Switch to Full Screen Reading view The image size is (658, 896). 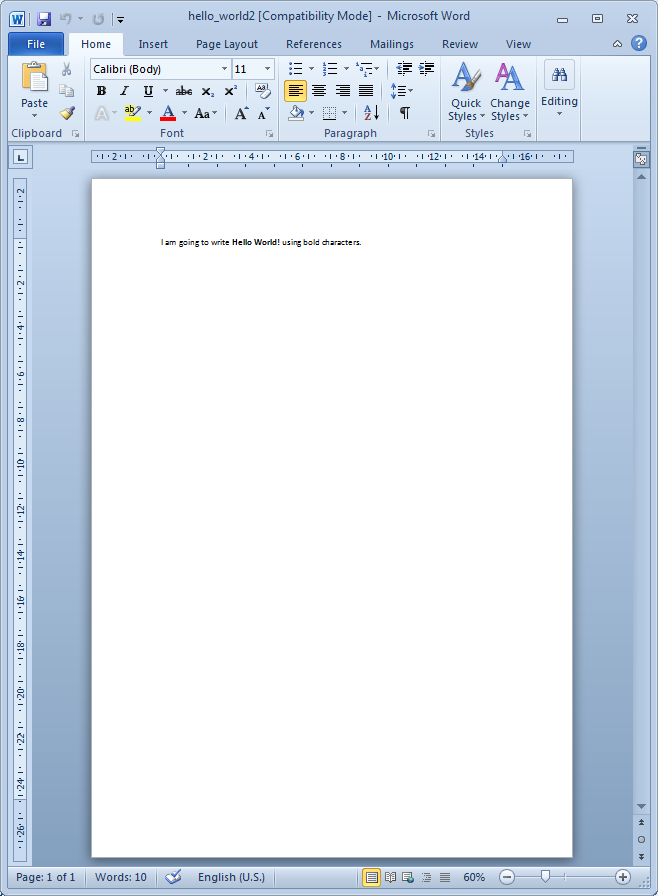391,877
